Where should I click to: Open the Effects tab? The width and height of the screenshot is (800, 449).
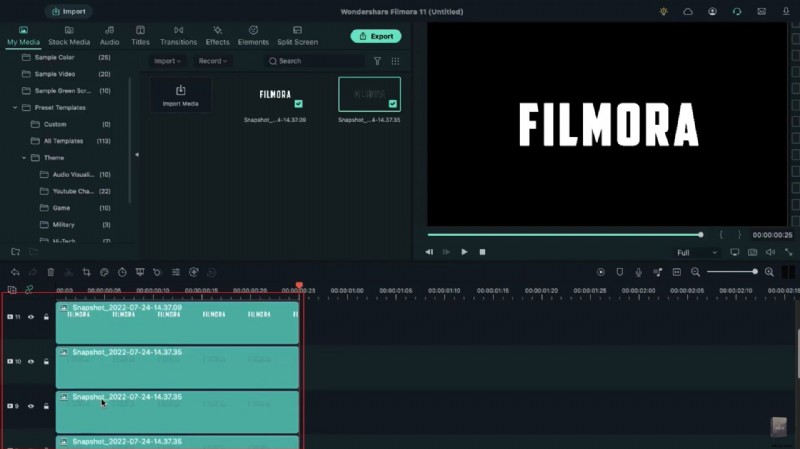tap(217, 36)
